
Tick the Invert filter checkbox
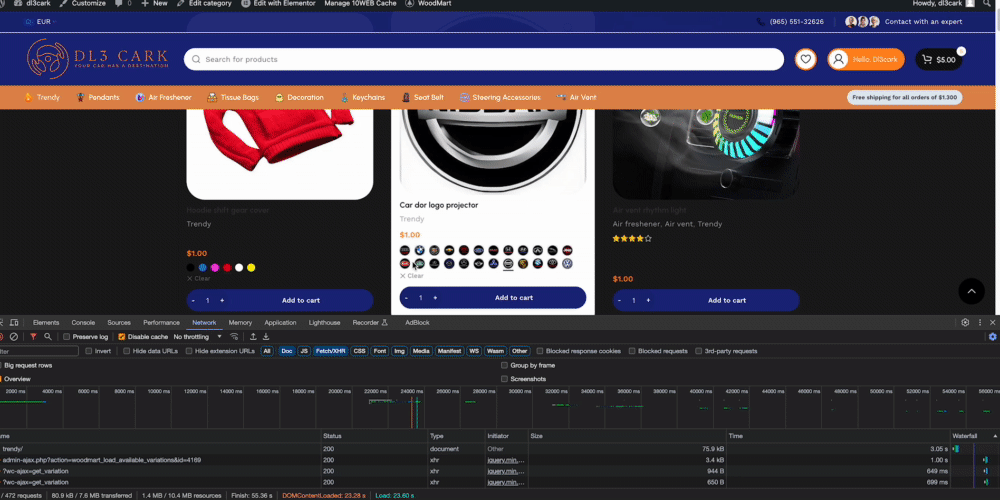[89, 351]
